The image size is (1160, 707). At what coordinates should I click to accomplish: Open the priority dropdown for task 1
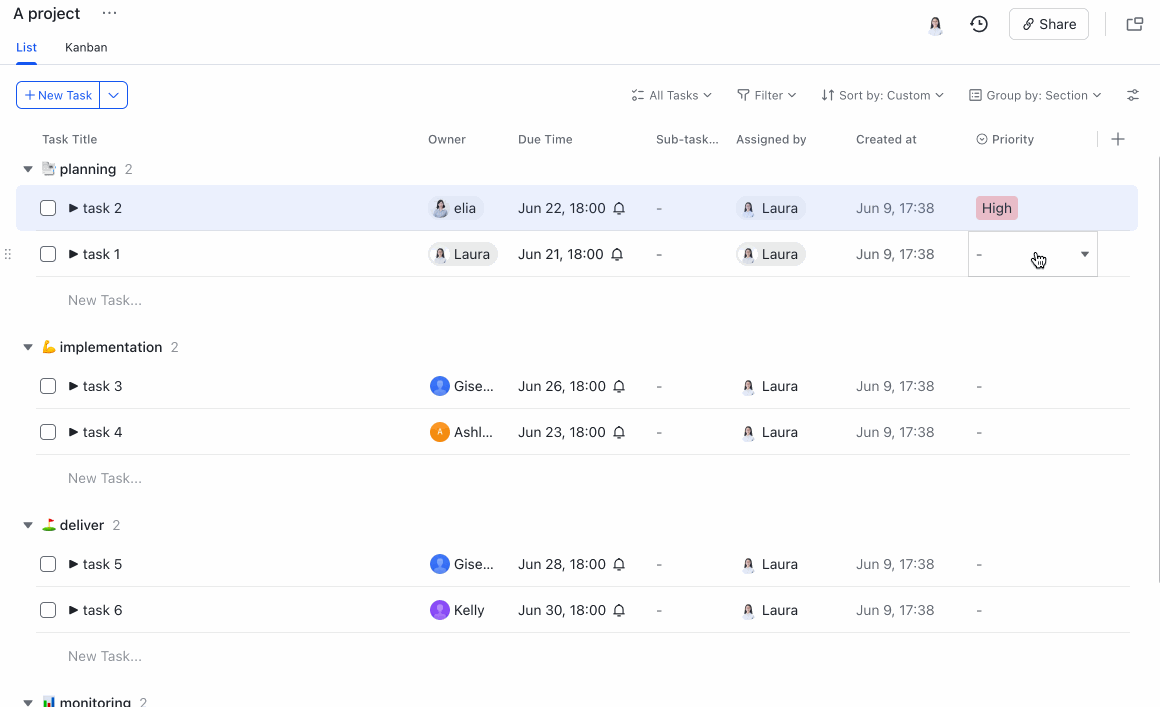(x=1084, y=254)
